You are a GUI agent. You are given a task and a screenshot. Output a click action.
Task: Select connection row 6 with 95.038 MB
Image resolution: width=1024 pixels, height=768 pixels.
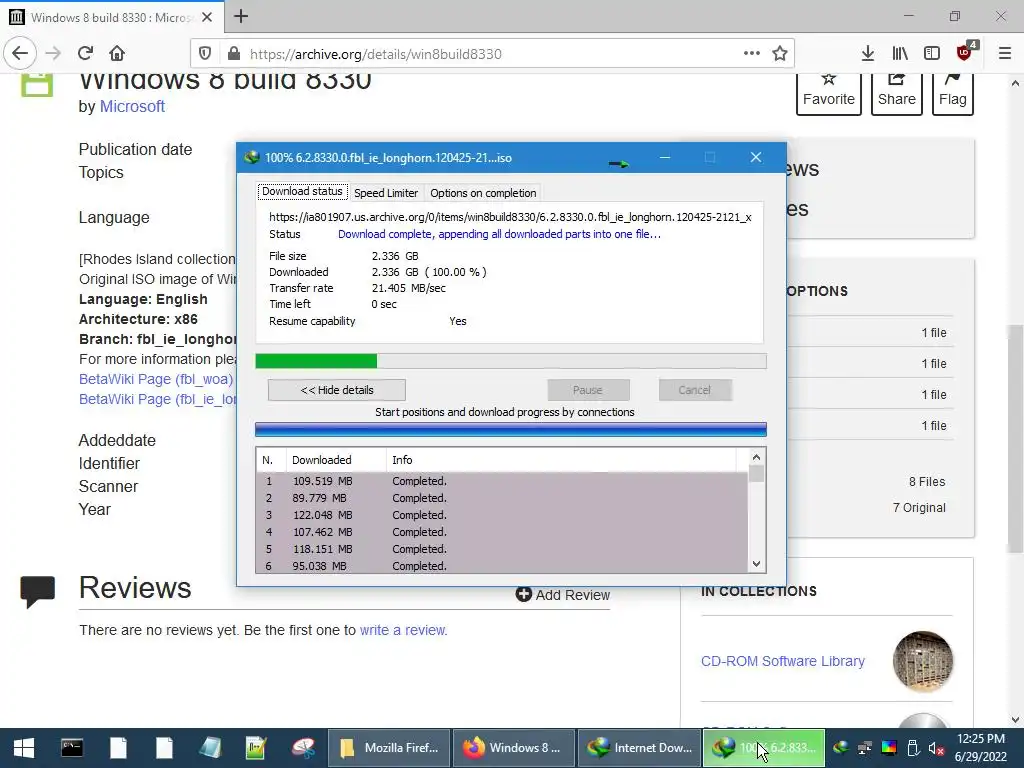click(502, 566)
